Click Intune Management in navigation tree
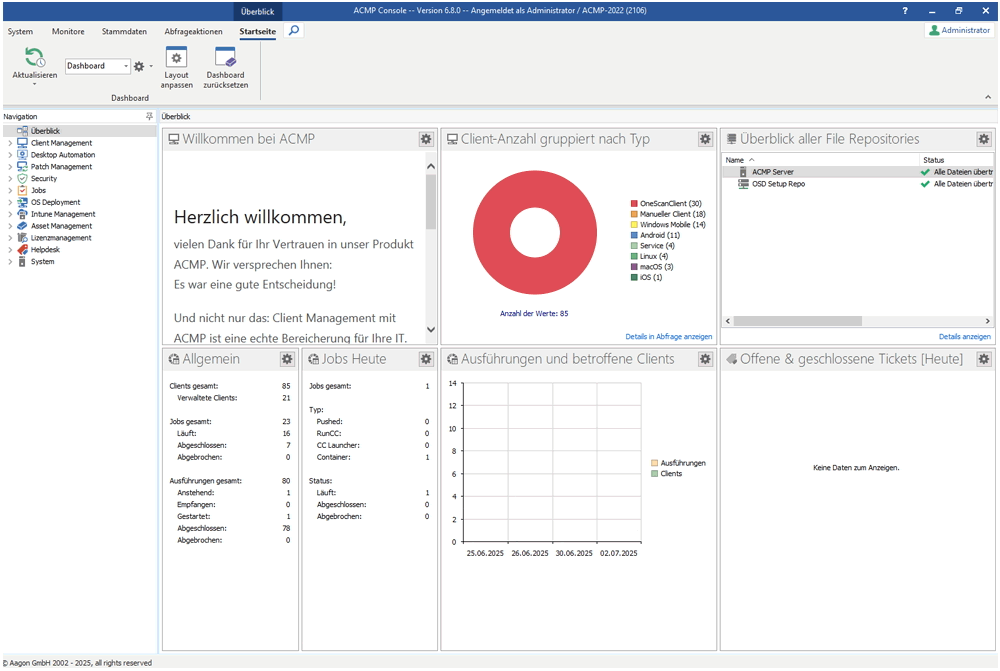Screen dimensions: 1000x671 tap(63, 214)
